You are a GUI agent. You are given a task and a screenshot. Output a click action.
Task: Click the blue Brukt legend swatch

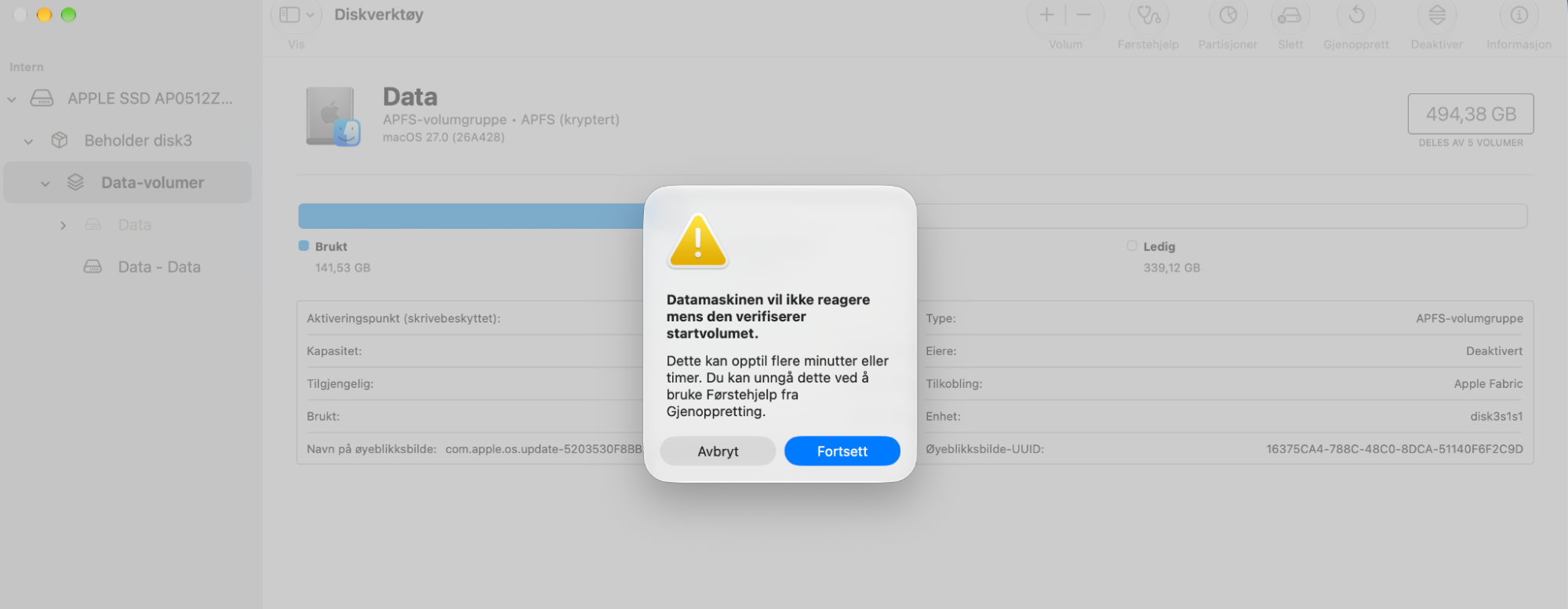pos(304,246)
